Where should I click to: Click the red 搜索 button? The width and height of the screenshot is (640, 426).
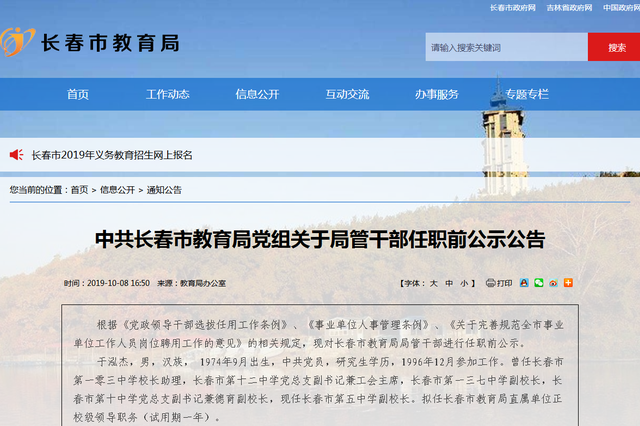pos(614,47)
